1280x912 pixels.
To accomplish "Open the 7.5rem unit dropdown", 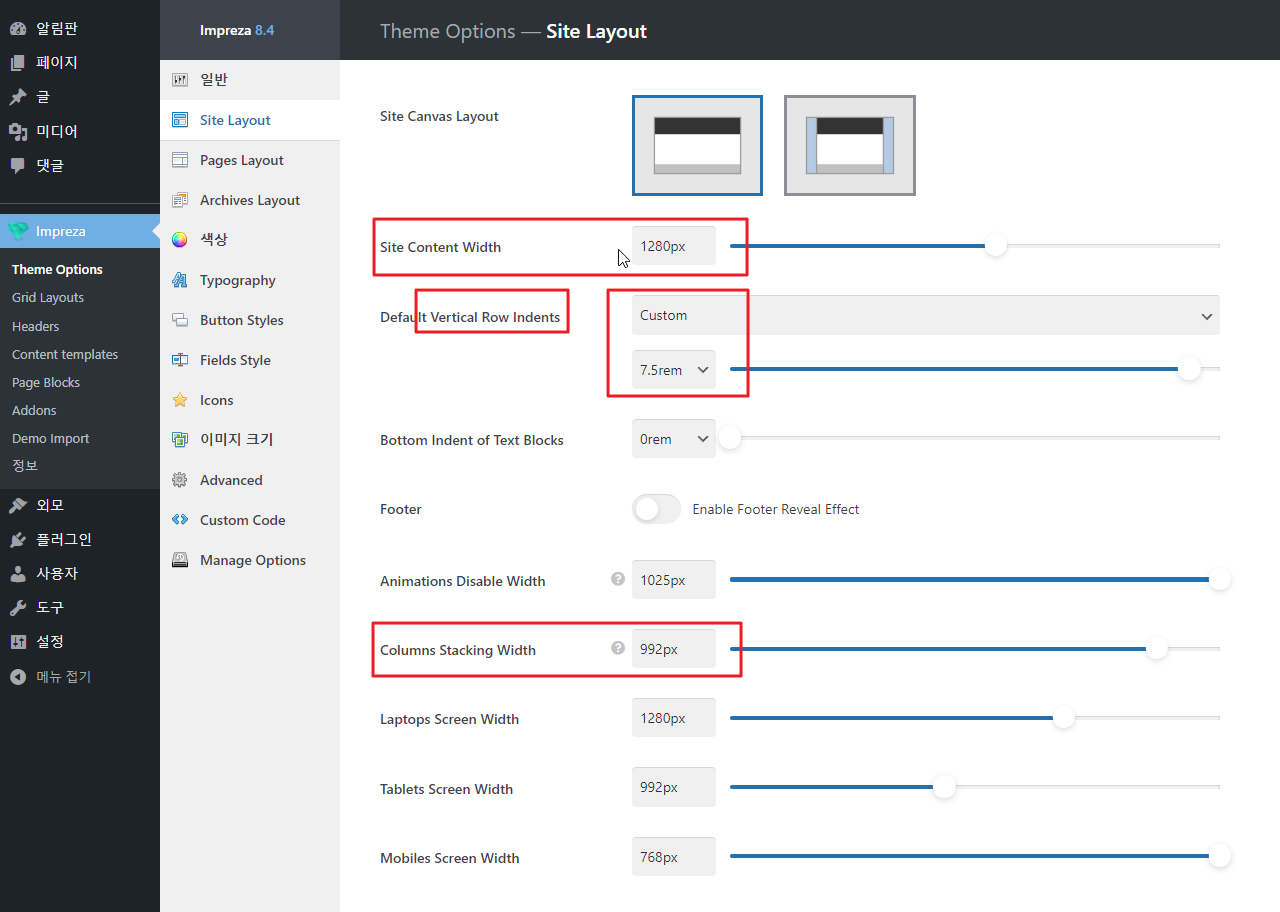I will click(x=674, y=370).
